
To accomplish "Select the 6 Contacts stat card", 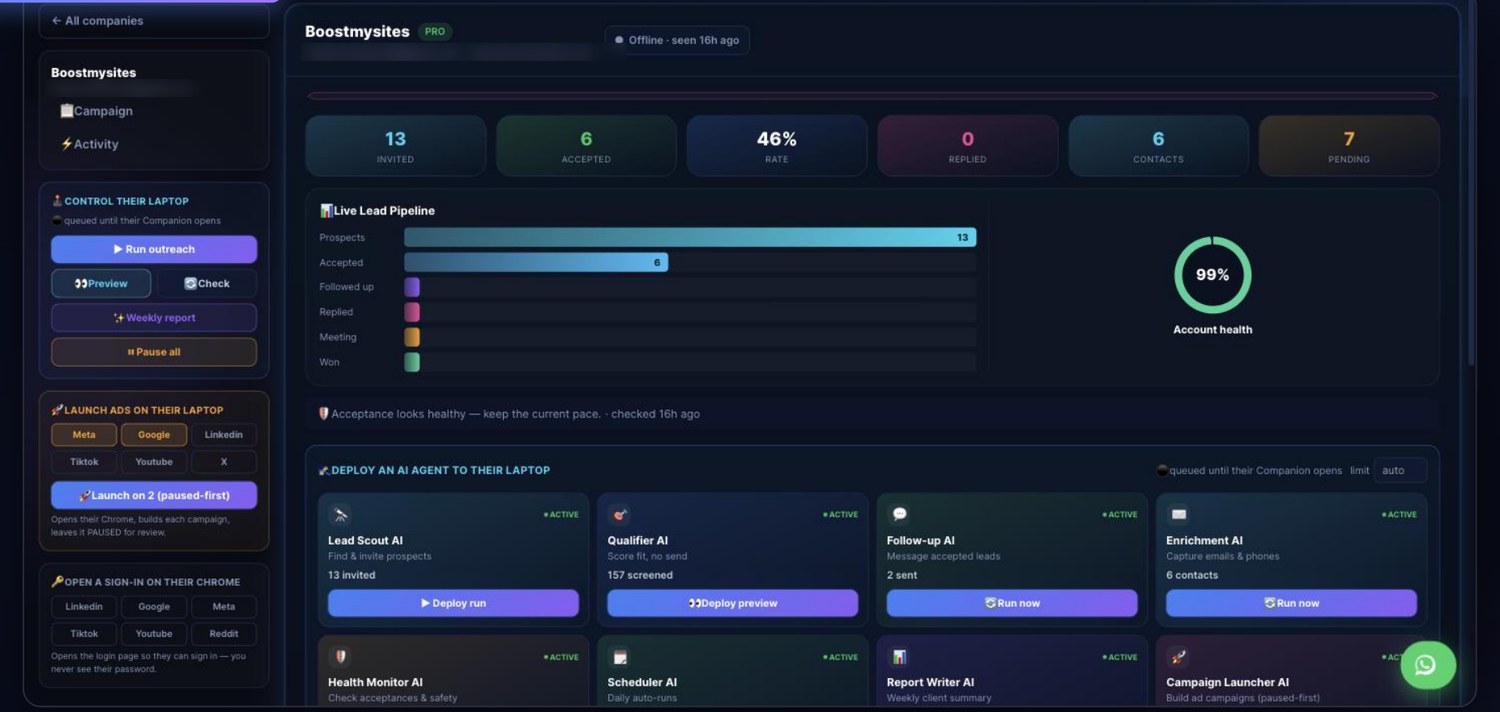I will tap(1158, 146).
